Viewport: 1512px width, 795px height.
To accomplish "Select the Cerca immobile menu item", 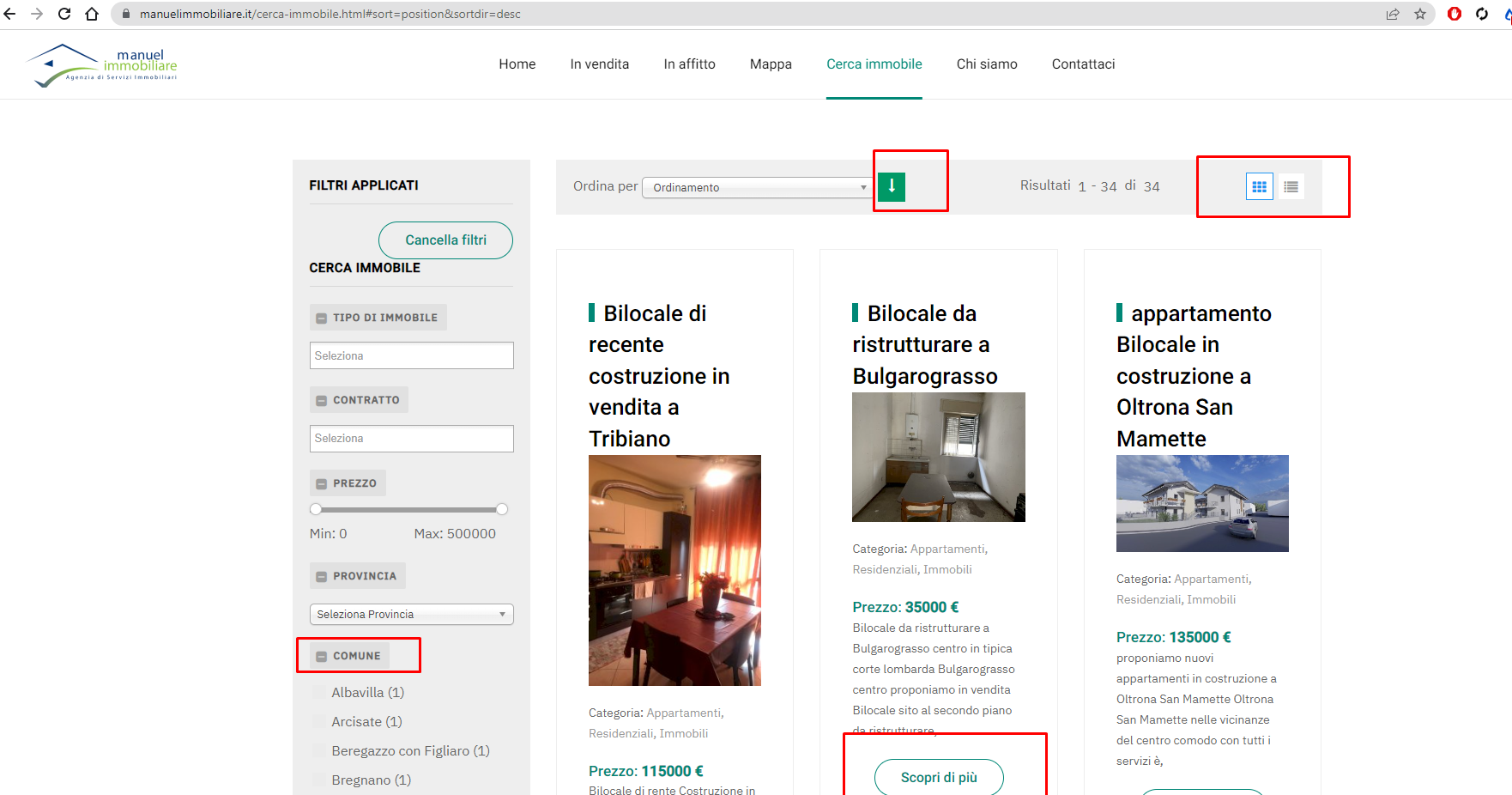I will (x=874, y=64).
